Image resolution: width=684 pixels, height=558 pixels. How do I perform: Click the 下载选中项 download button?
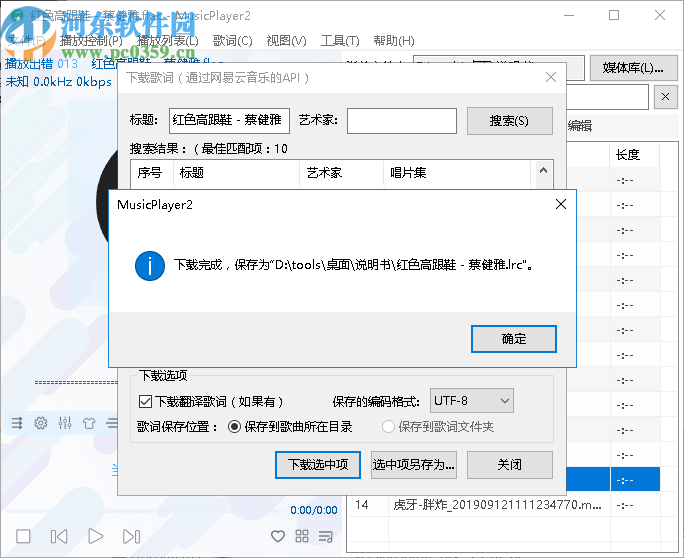click(x=318, y=465)
